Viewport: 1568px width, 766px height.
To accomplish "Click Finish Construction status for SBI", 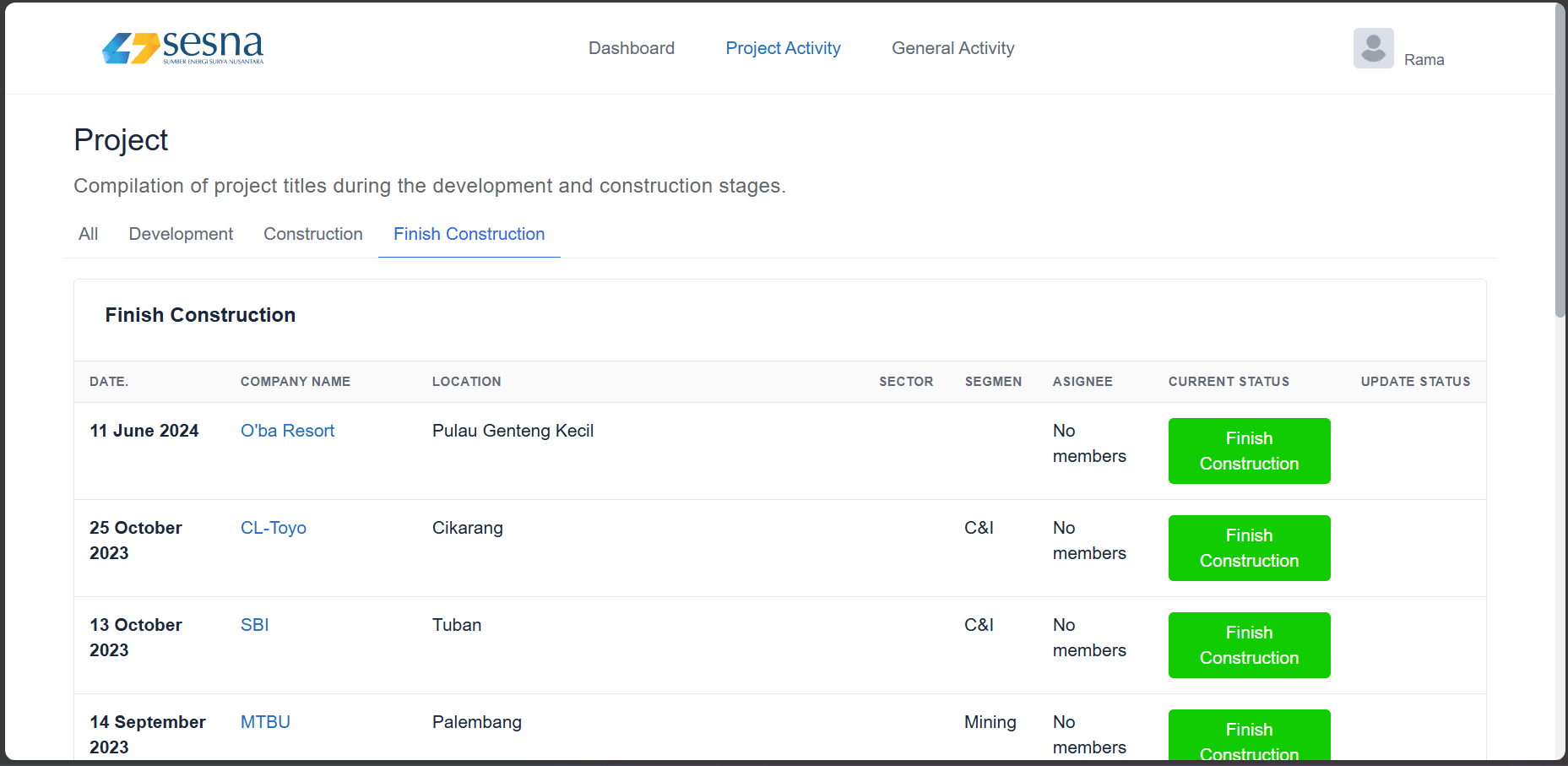I will (1249, 645).
